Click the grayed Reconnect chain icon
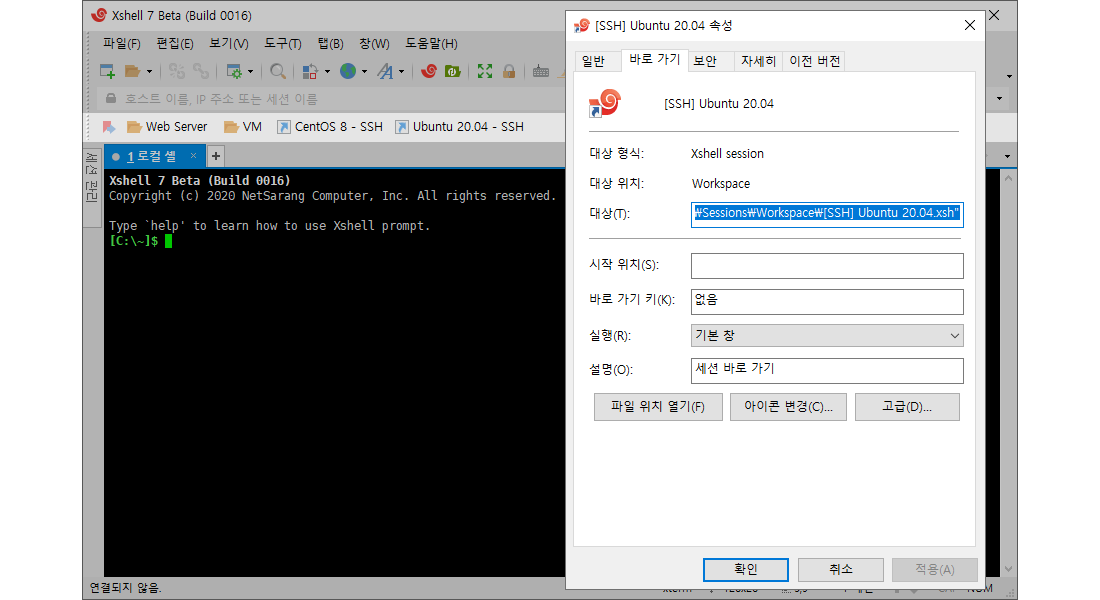1100x600 pixels. (201, 71)
